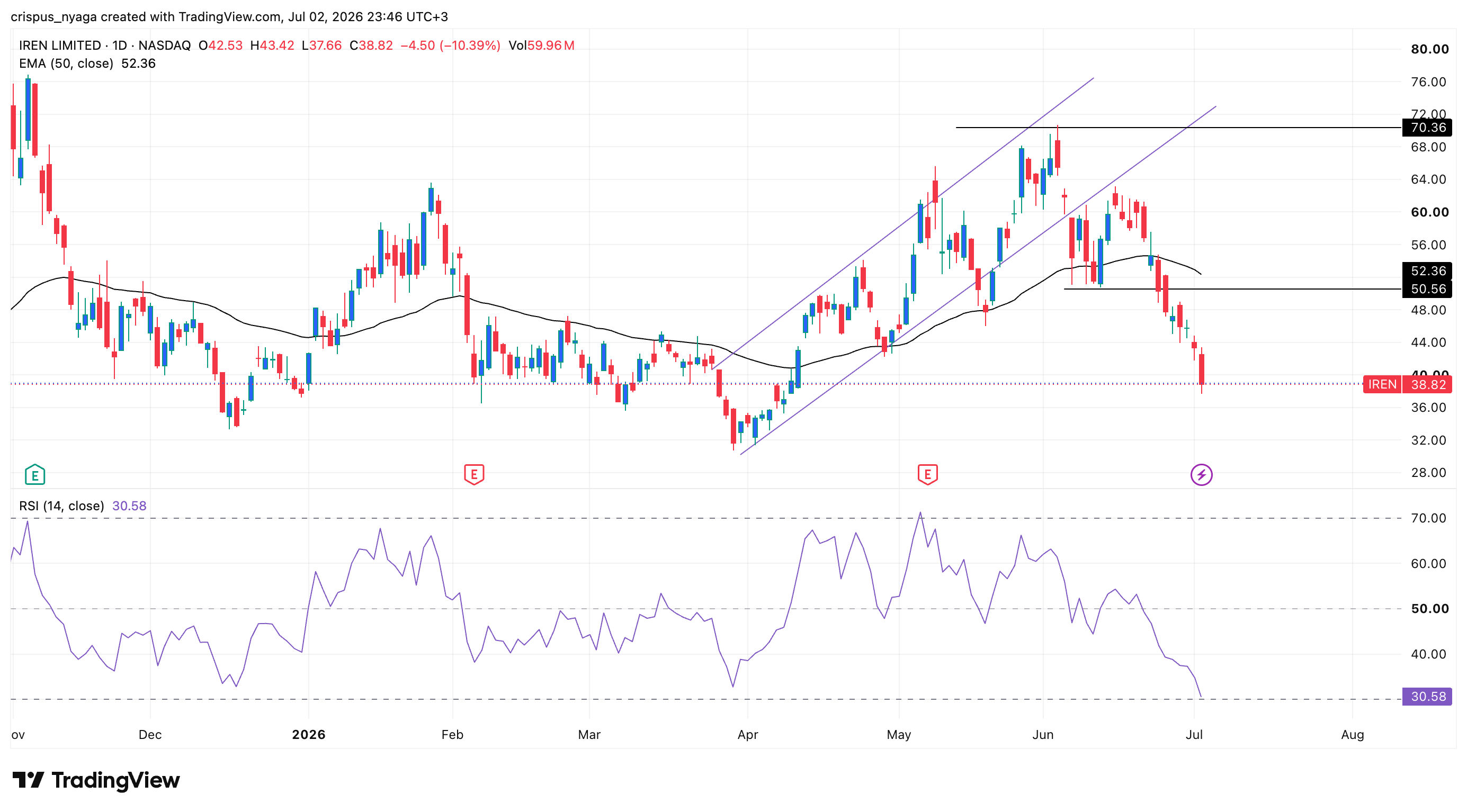The height and width of the screenshot is (812, 1467).
Task: Select the 70.36 resistance price label
Action: [x=1427, y=128]
